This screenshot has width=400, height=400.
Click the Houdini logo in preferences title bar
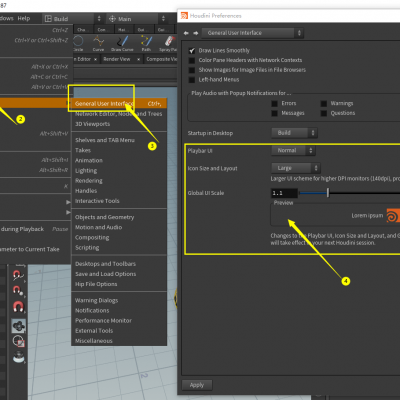pyautogui.click(x=184, y=16)
